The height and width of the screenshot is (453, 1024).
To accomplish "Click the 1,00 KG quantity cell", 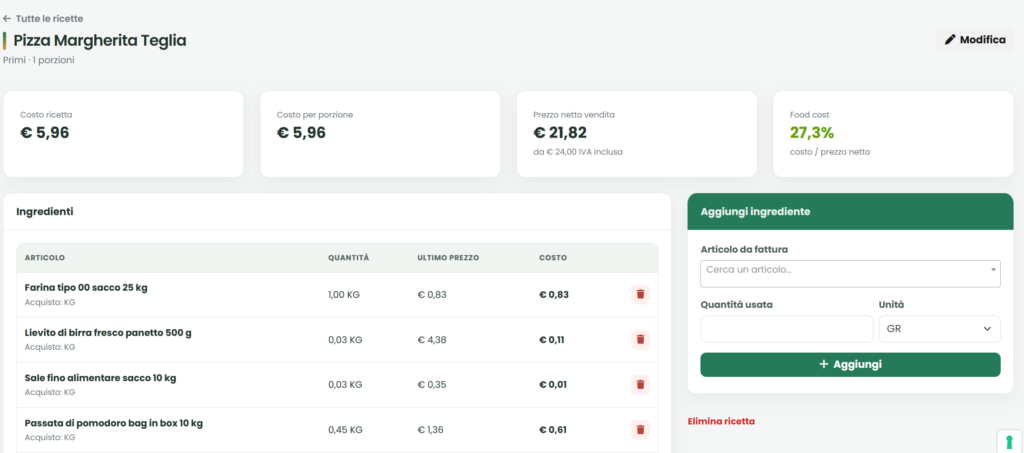I will (344, 294).
